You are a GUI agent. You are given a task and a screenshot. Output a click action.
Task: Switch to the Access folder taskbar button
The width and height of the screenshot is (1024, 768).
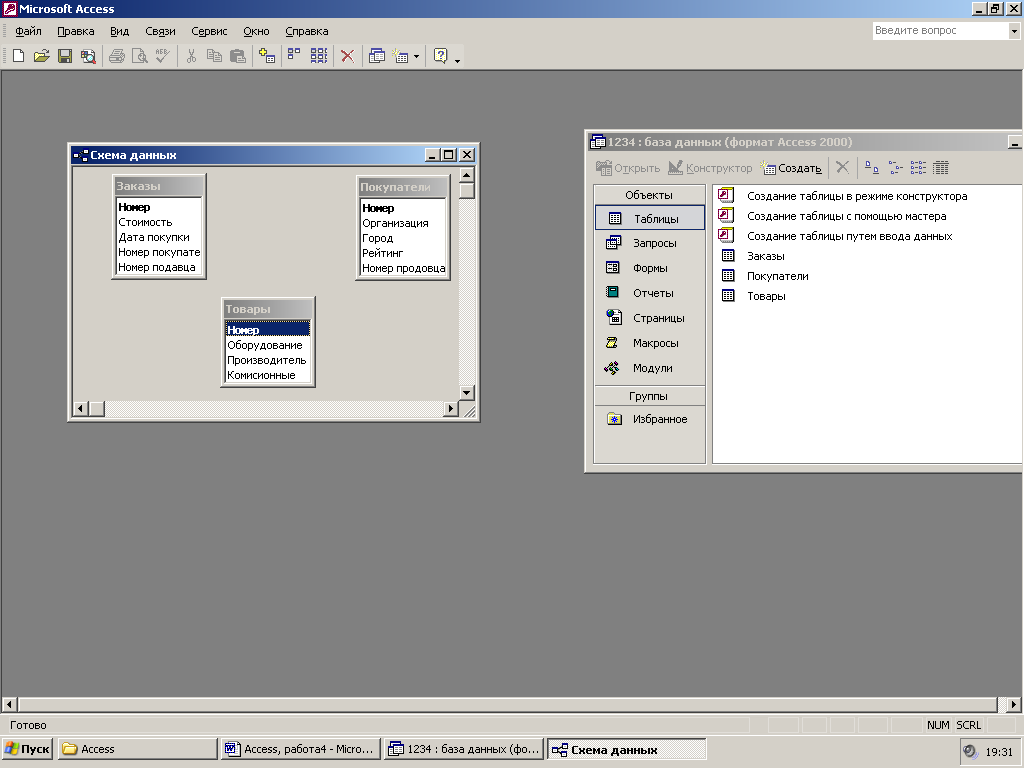coord(137,749)
